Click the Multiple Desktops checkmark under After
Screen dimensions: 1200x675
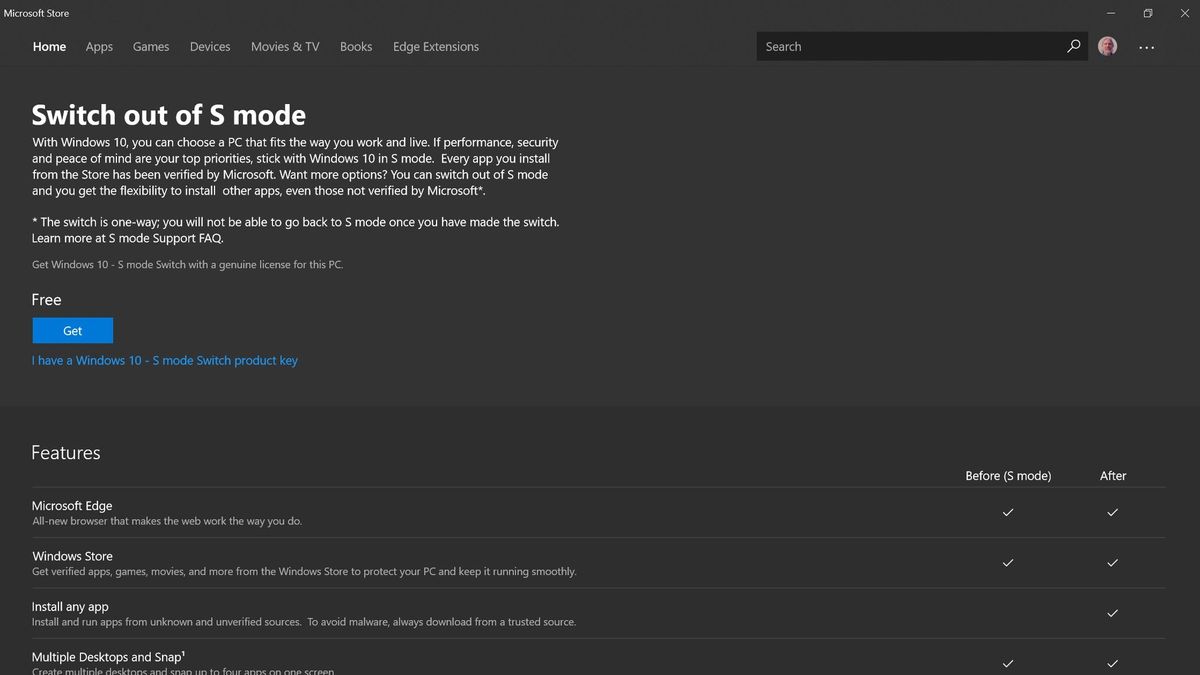coord(1112,663)
